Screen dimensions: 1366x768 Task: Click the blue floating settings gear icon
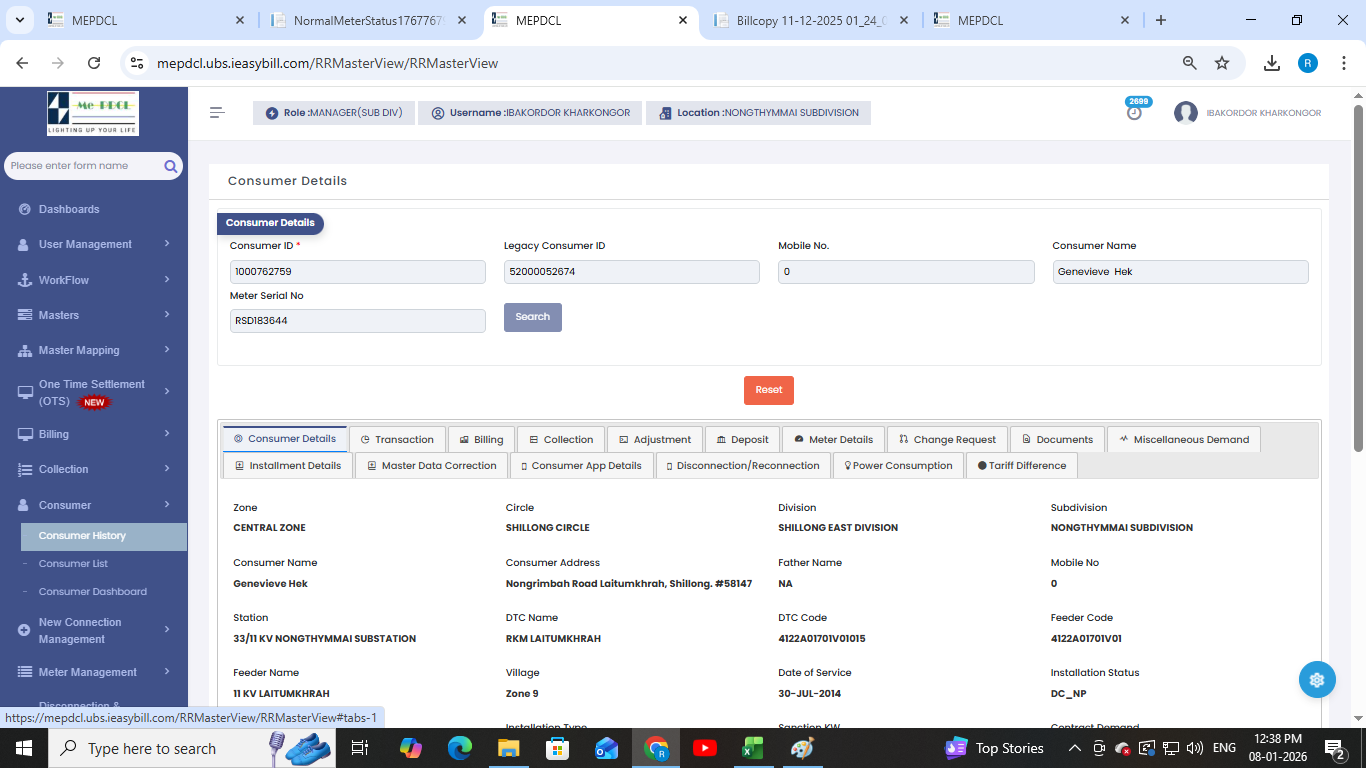click(1317, 680)
